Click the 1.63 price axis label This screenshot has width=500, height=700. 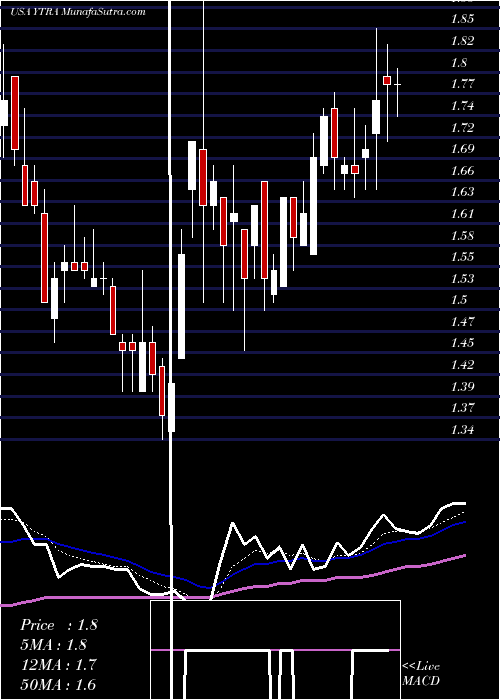(462, 192)
